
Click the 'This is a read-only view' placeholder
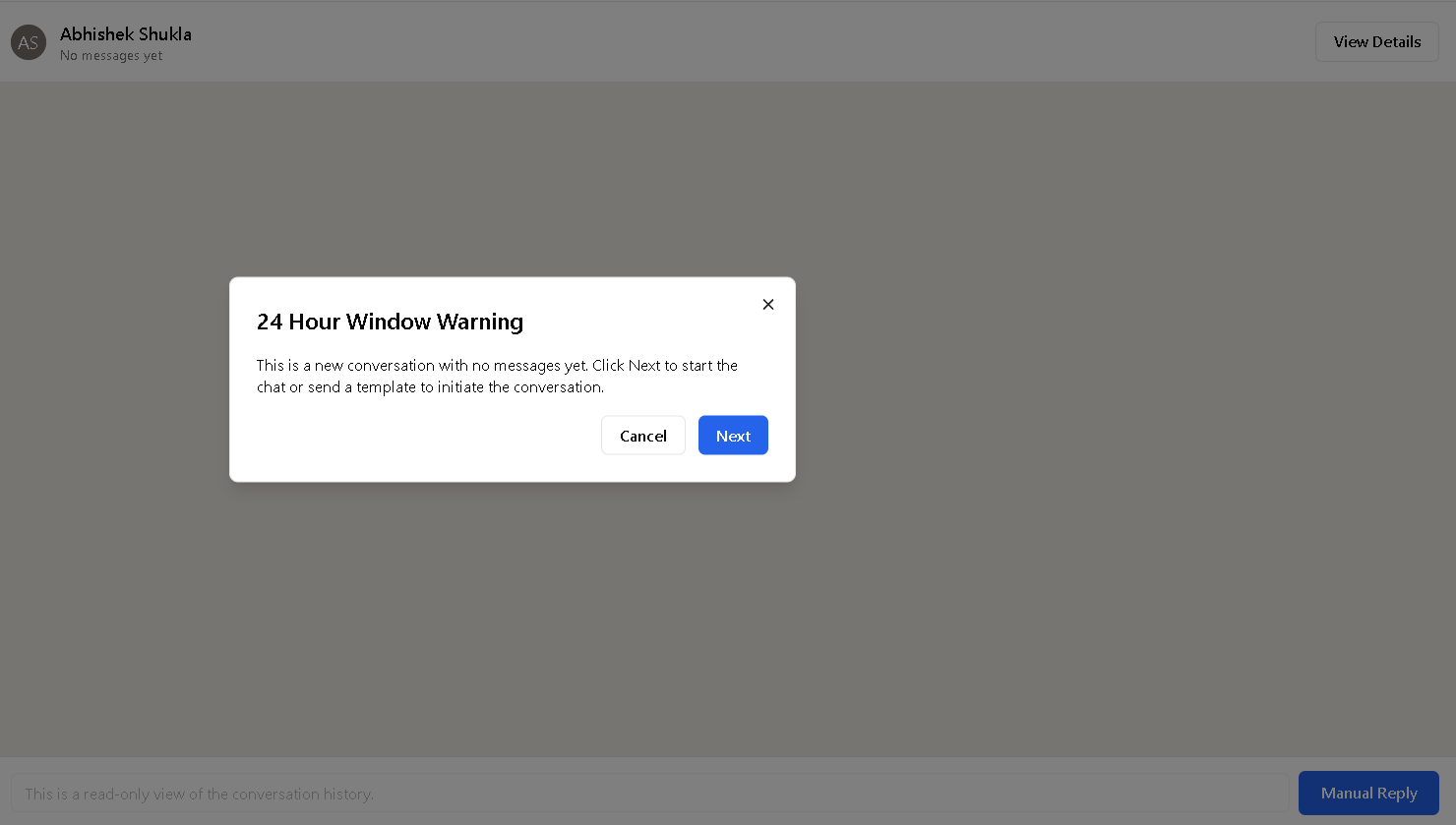[x=200, y=794]
